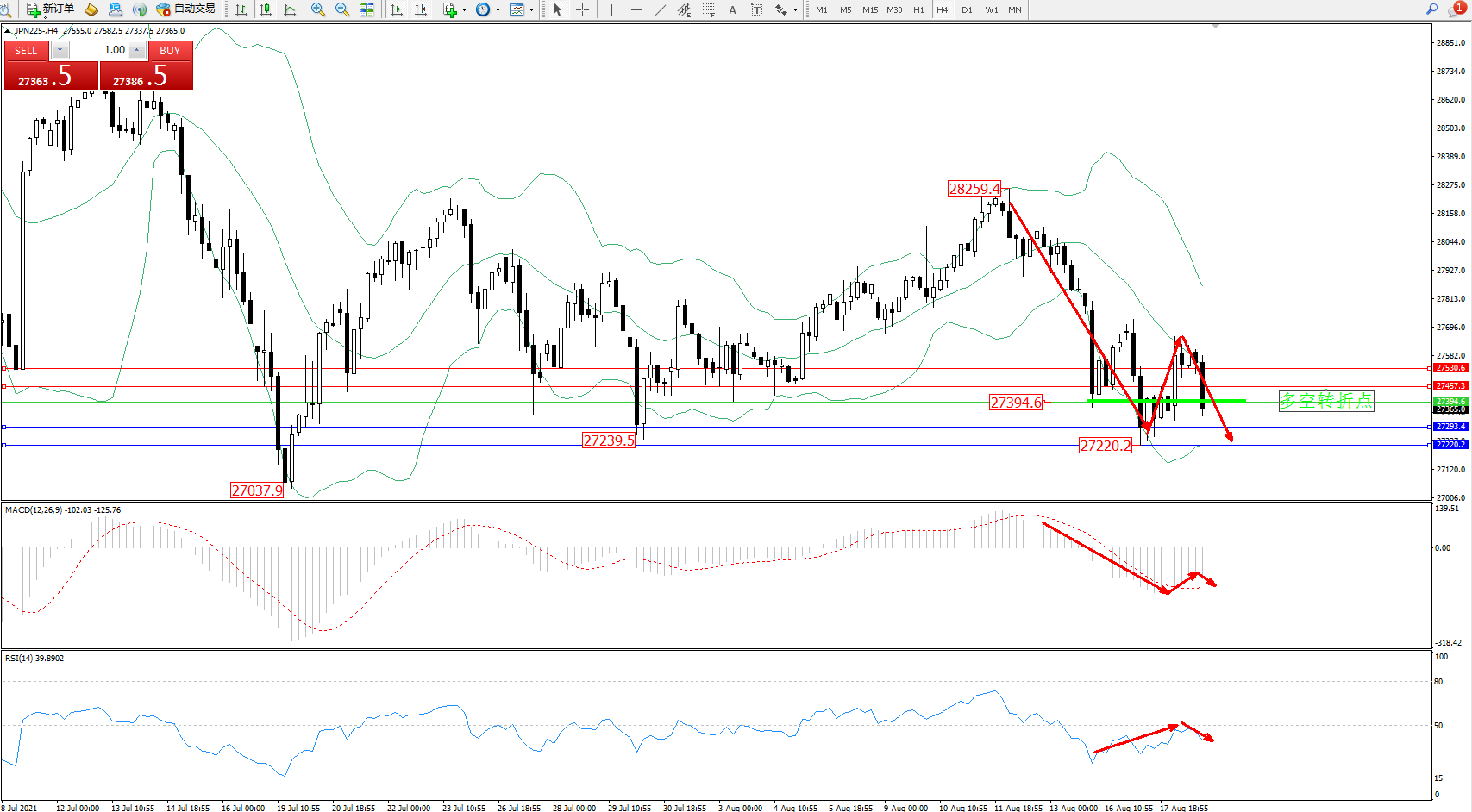Open the periodicity clock dropdown arrow
This screenshot has width=1472, height=812.
(x=498, y=9)
